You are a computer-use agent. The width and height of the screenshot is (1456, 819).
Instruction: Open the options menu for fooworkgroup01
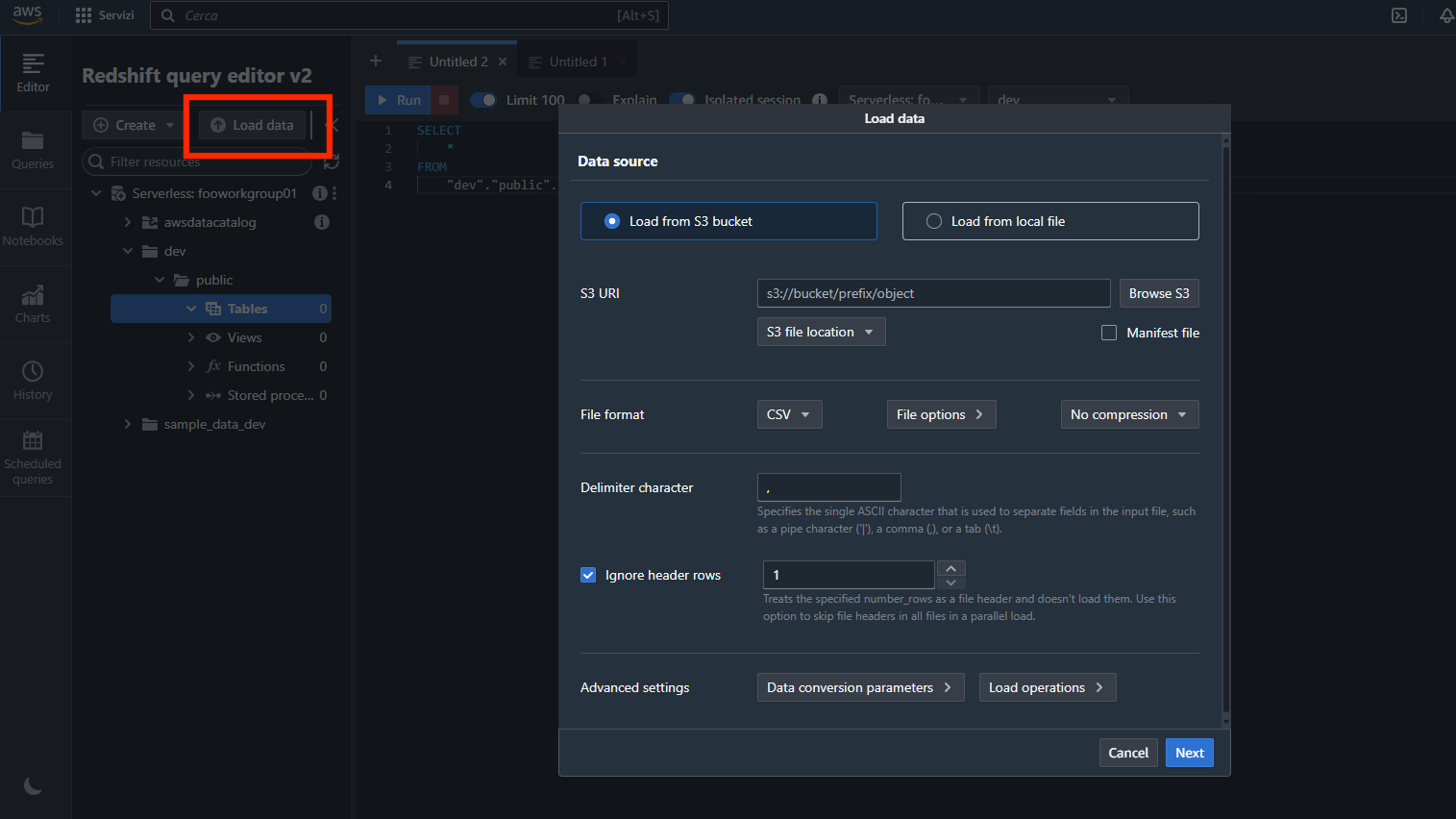click(x=334, y=193)
